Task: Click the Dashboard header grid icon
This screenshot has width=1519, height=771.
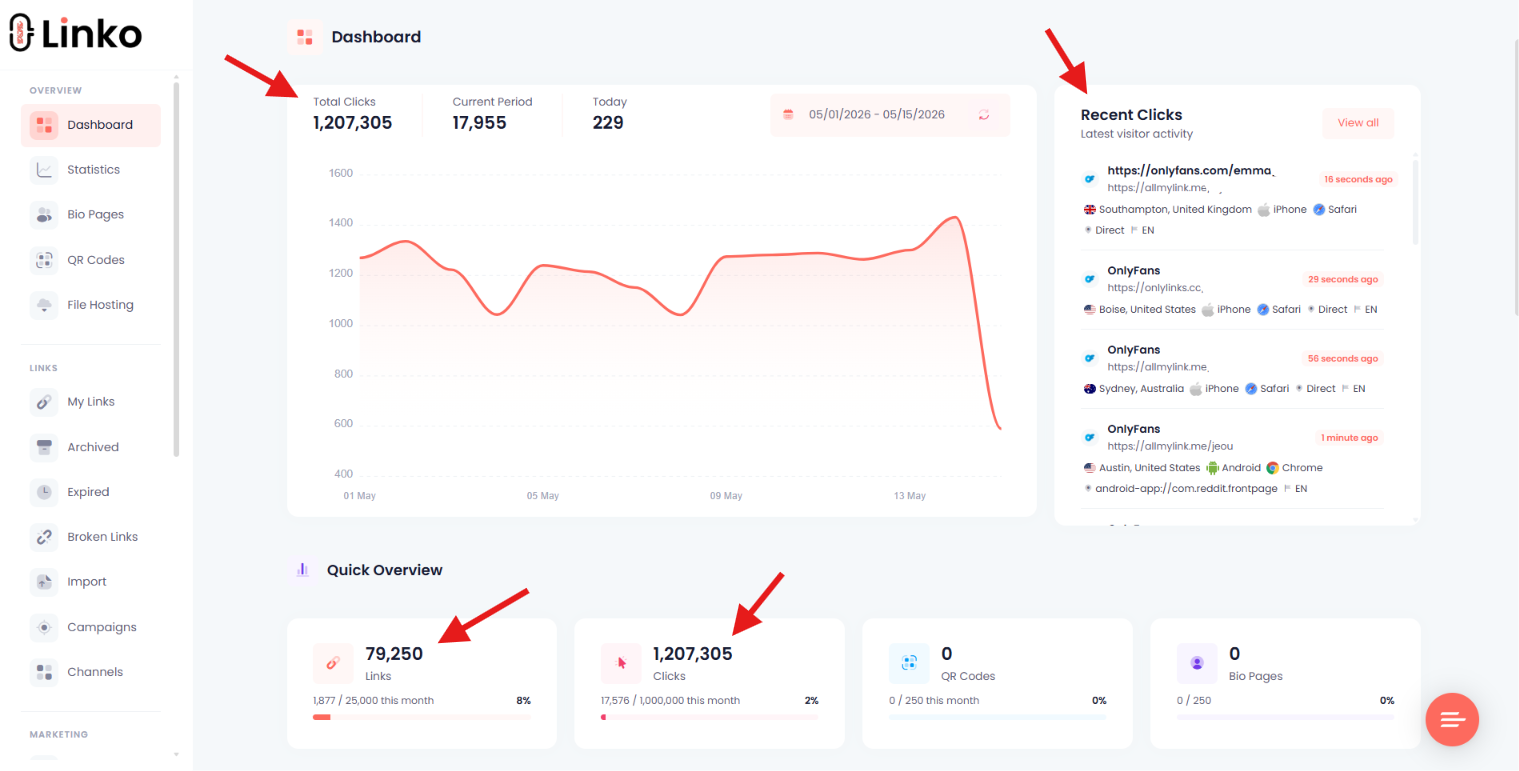Action: [x=305, y=37]
